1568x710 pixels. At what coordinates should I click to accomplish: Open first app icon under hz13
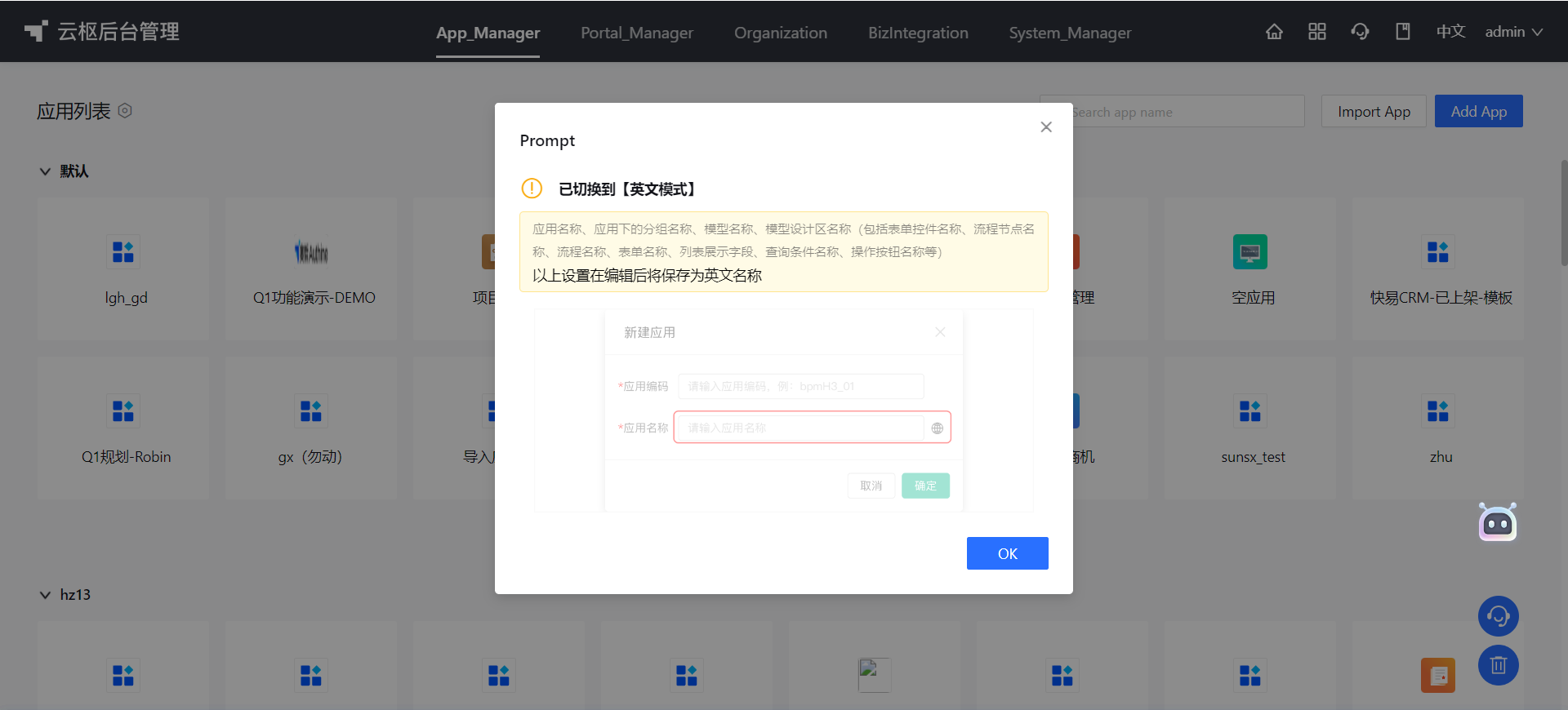coord(123,676)
